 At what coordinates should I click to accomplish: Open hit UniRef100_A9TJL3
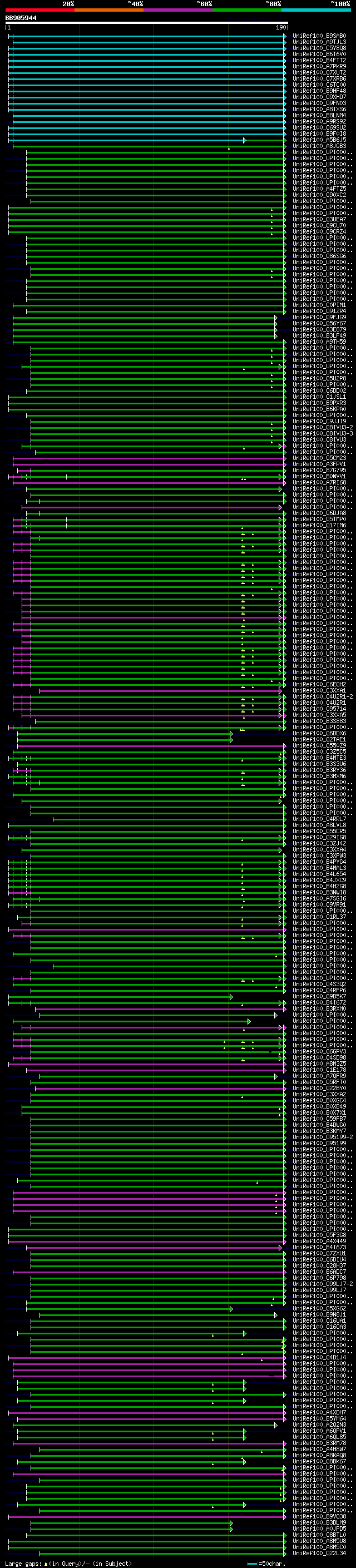(319, 42)
